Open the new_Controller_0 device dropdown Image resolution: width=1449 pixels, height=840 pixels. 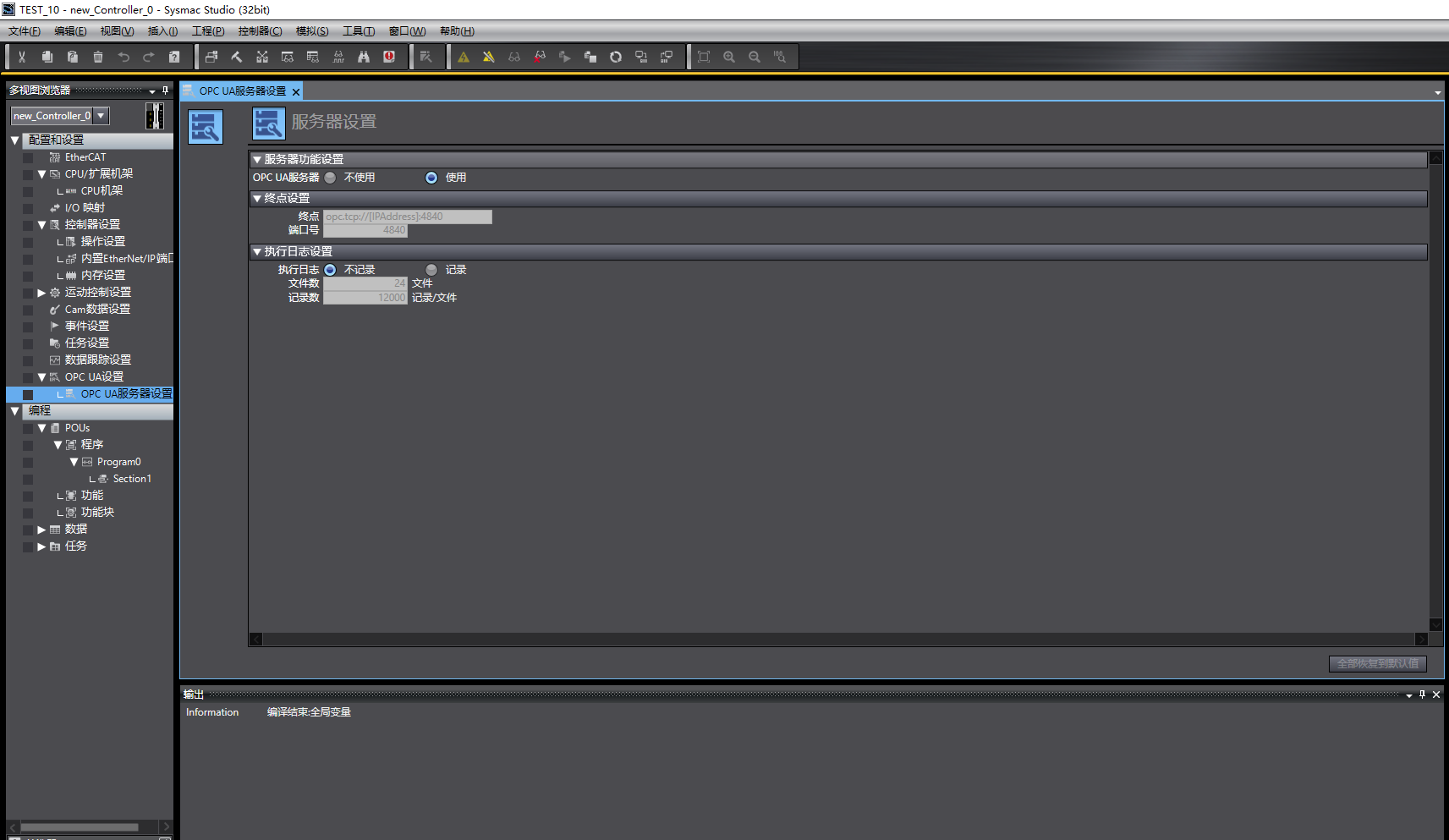point(101,116)
